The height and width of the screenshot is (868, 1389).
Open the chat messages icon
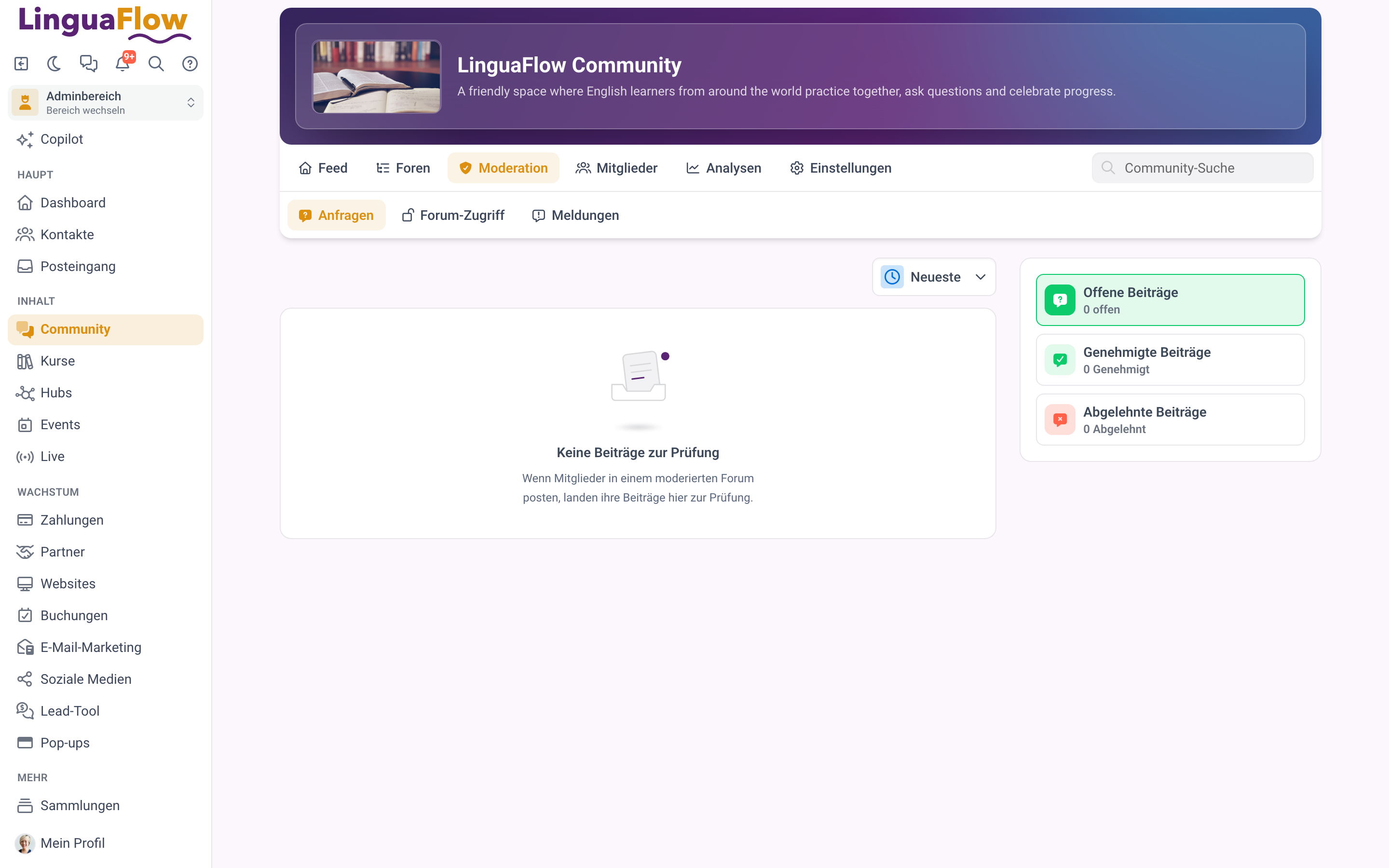[x=88, y=64]
